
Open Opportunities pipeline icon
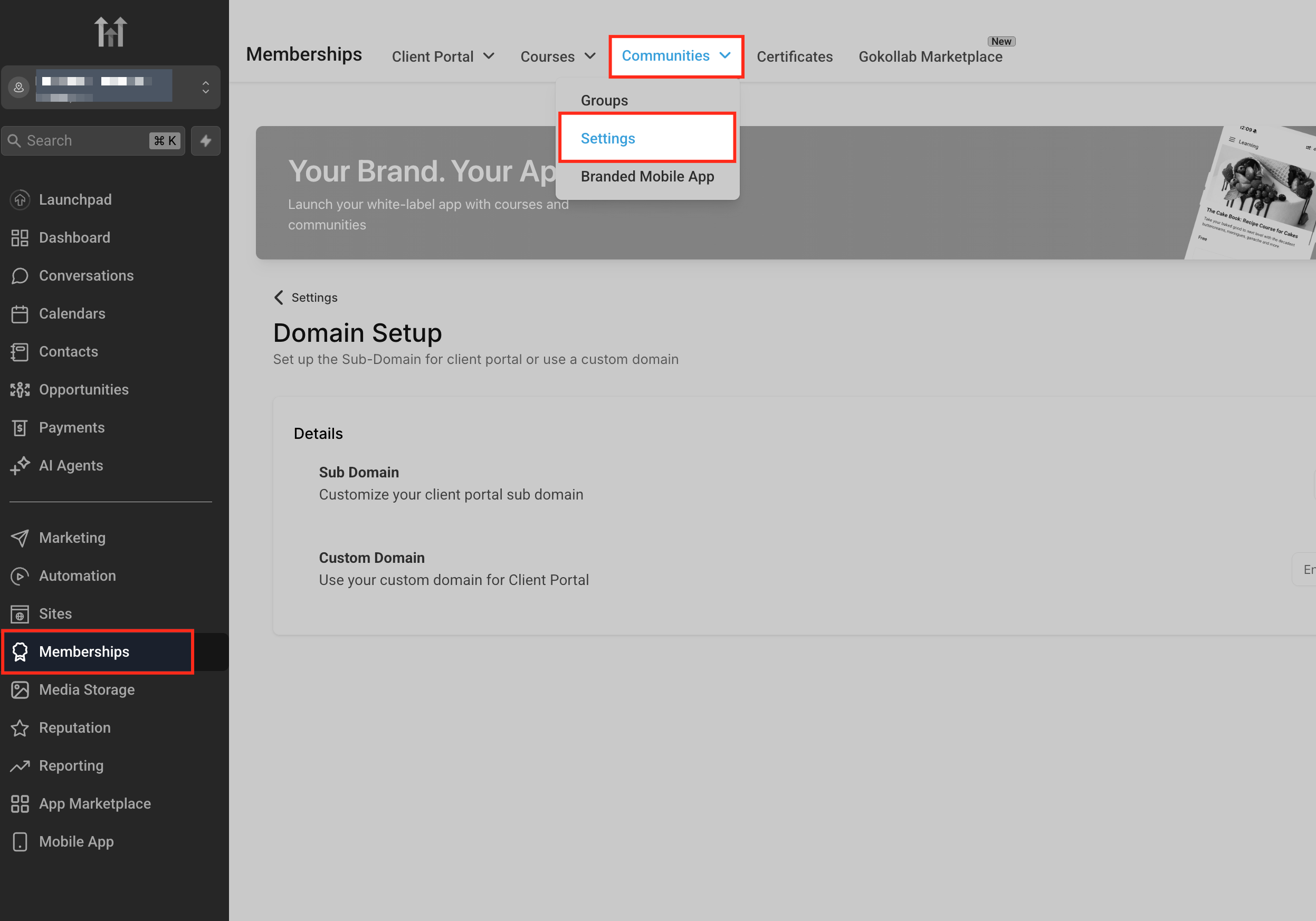coord(20,390)
